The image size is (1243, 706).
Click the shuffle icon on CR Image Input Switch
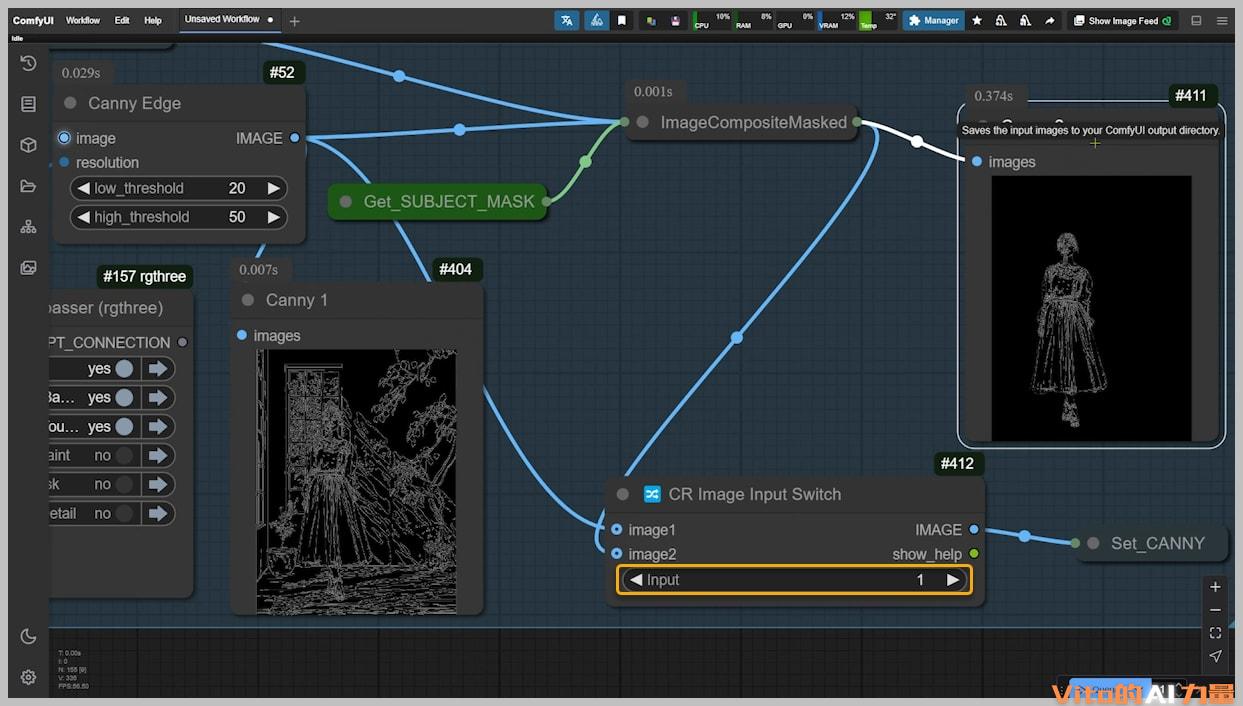(652, 494)
